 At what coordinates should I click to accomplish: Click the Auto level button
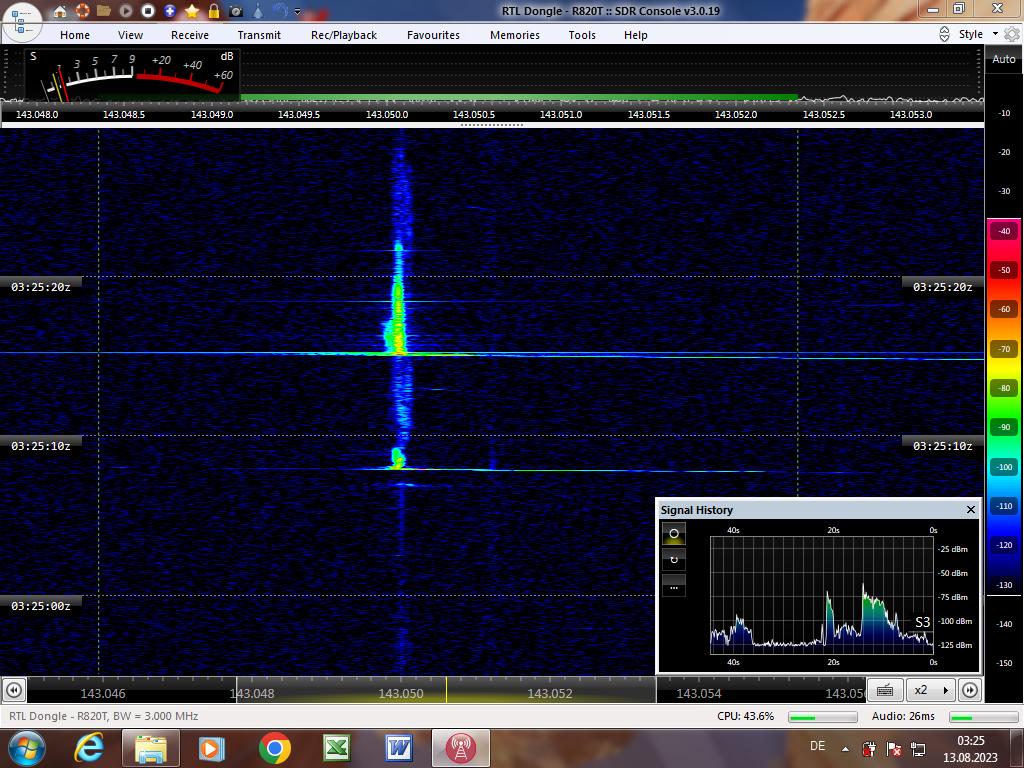(1004, 59)
